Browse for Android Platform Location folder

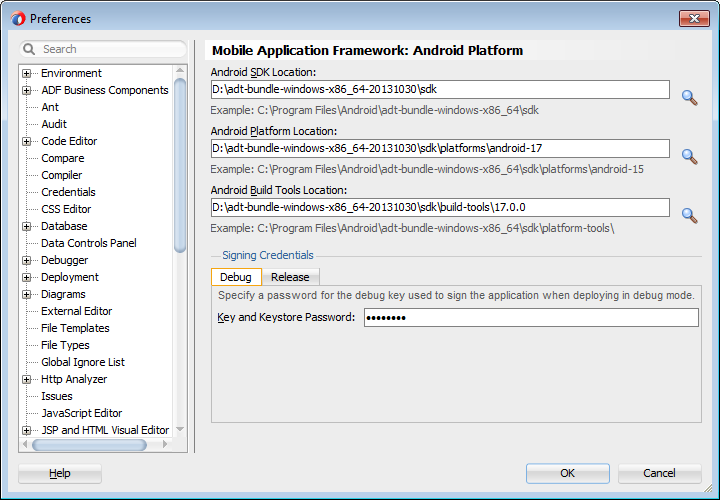click(689, 157)
